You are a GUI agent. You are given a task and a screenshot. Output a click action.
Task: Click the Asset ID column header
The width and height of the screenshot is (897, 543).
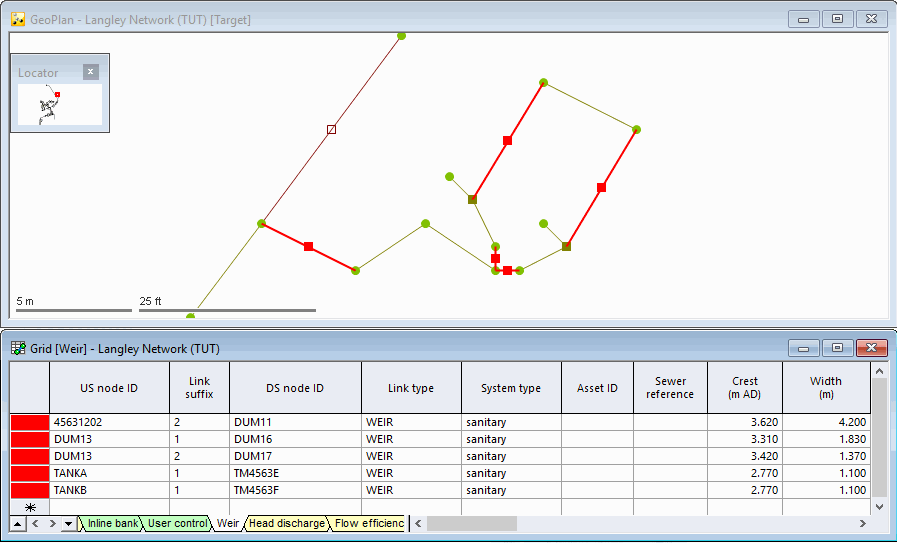[597, 388]
